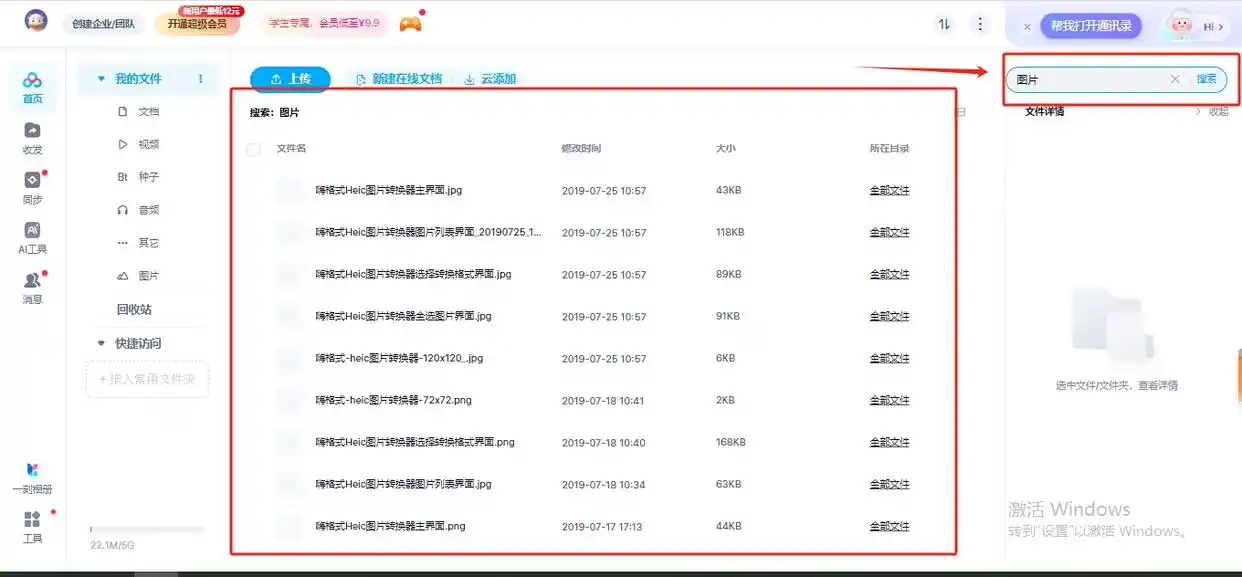Select all files with header checkbox

tap(253, 148)
